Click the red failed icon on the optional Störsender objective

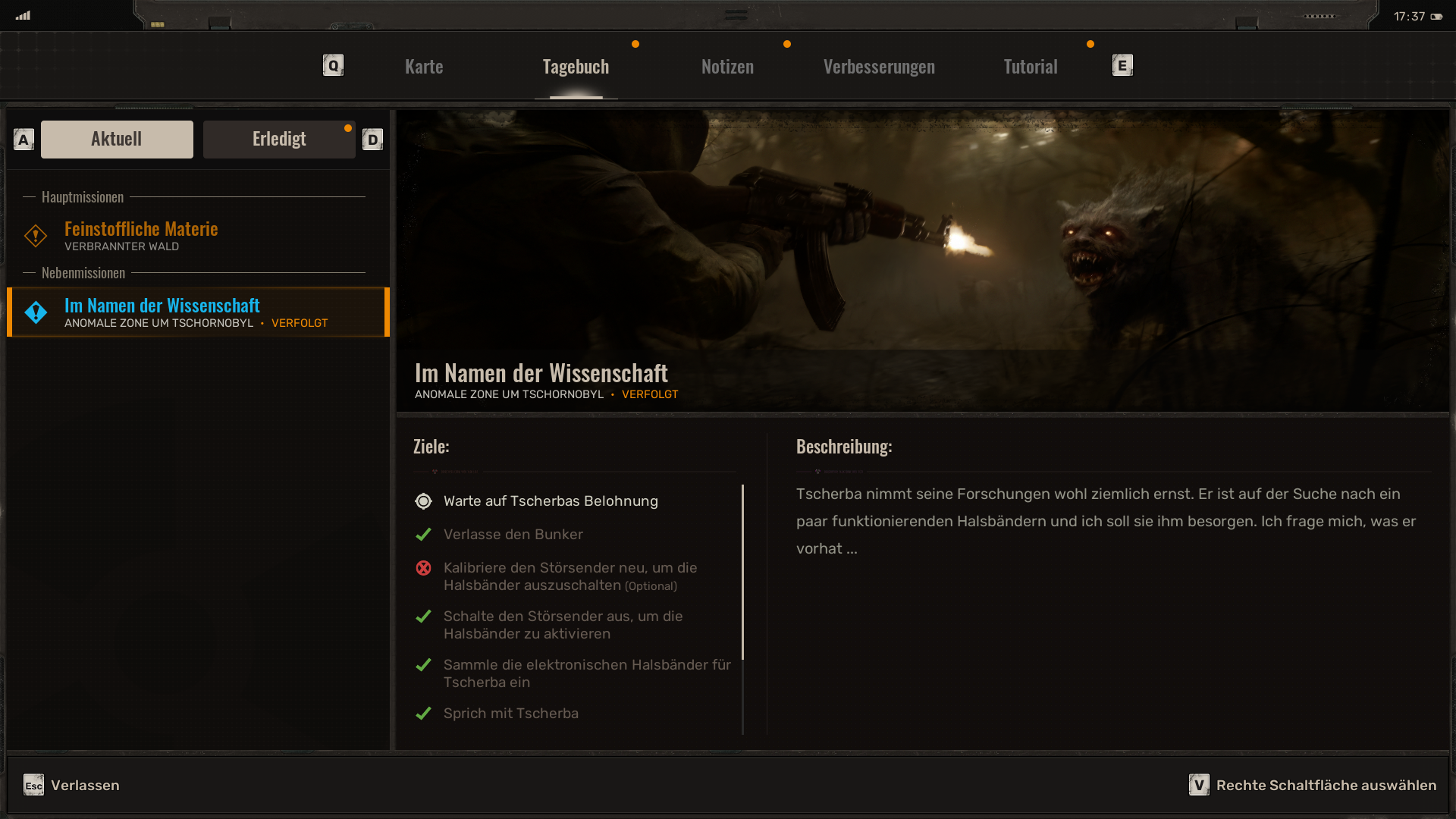point(424,567)
